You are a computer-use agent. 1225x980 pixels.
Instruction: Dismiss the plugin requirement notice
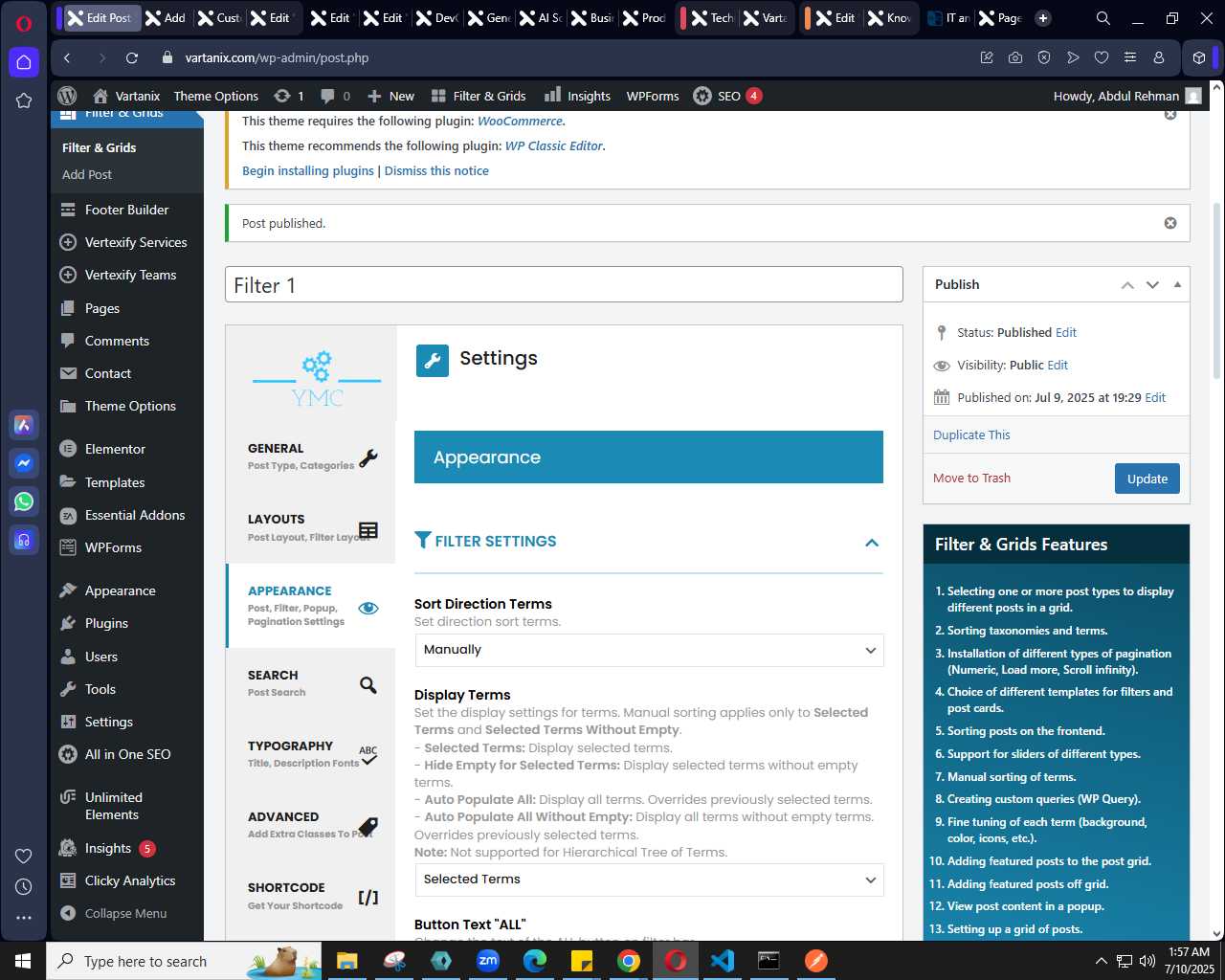click(1170, 114)
